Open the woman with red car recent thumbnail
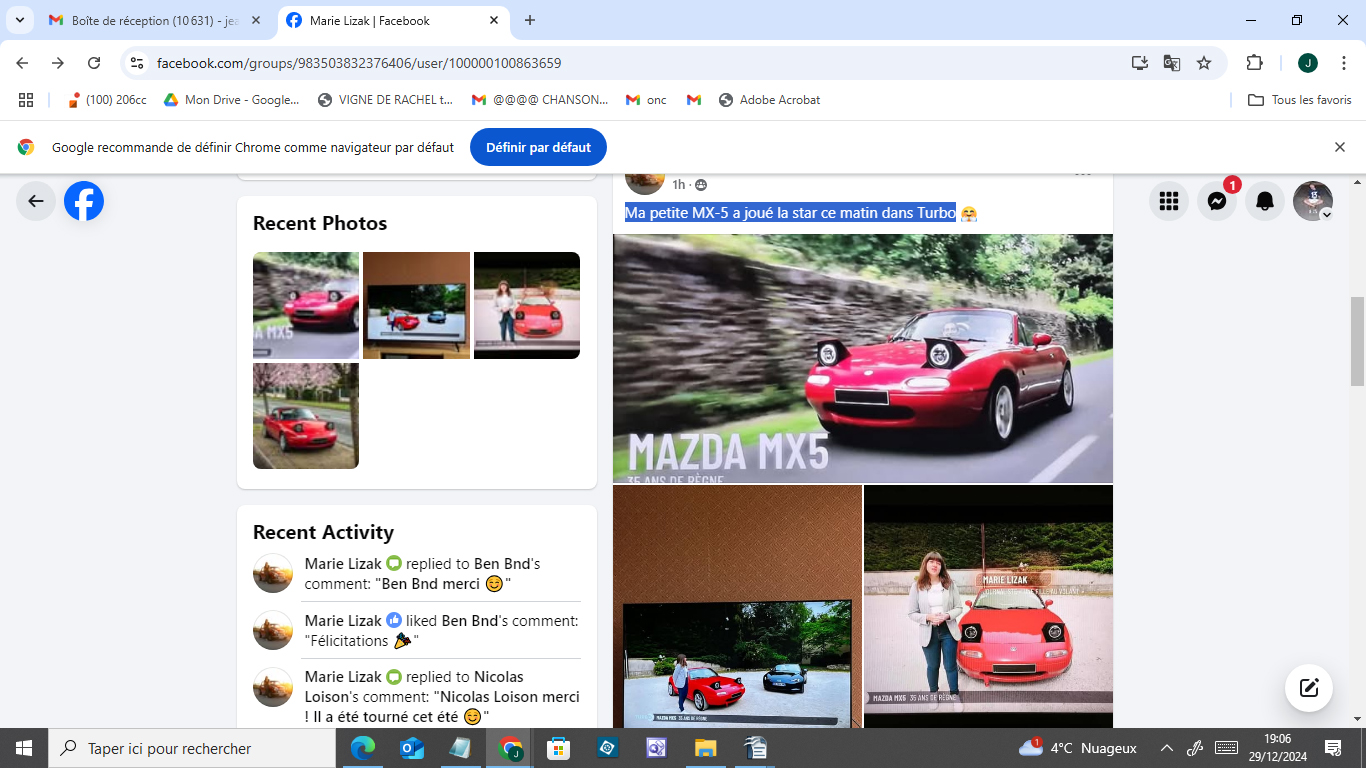The height and width of the screenshot is (768, 1366). click(527, 305)
